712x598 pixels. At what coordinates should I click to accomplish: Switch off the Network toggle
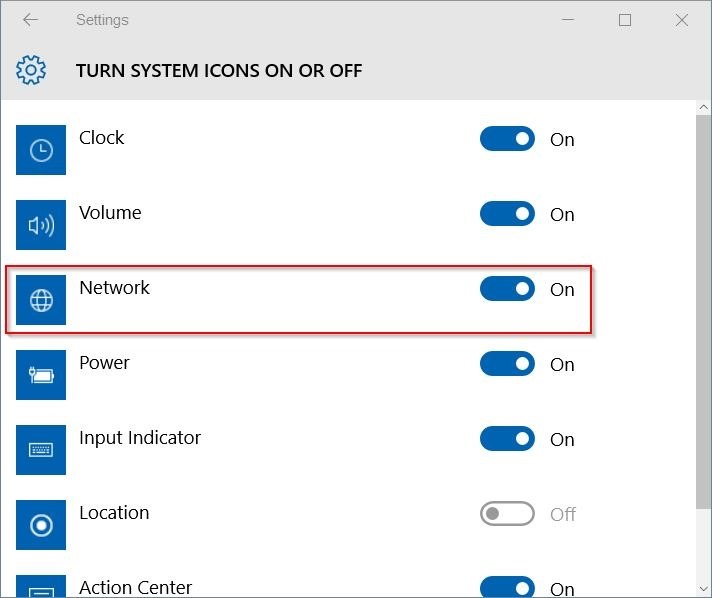coord(507,289)
